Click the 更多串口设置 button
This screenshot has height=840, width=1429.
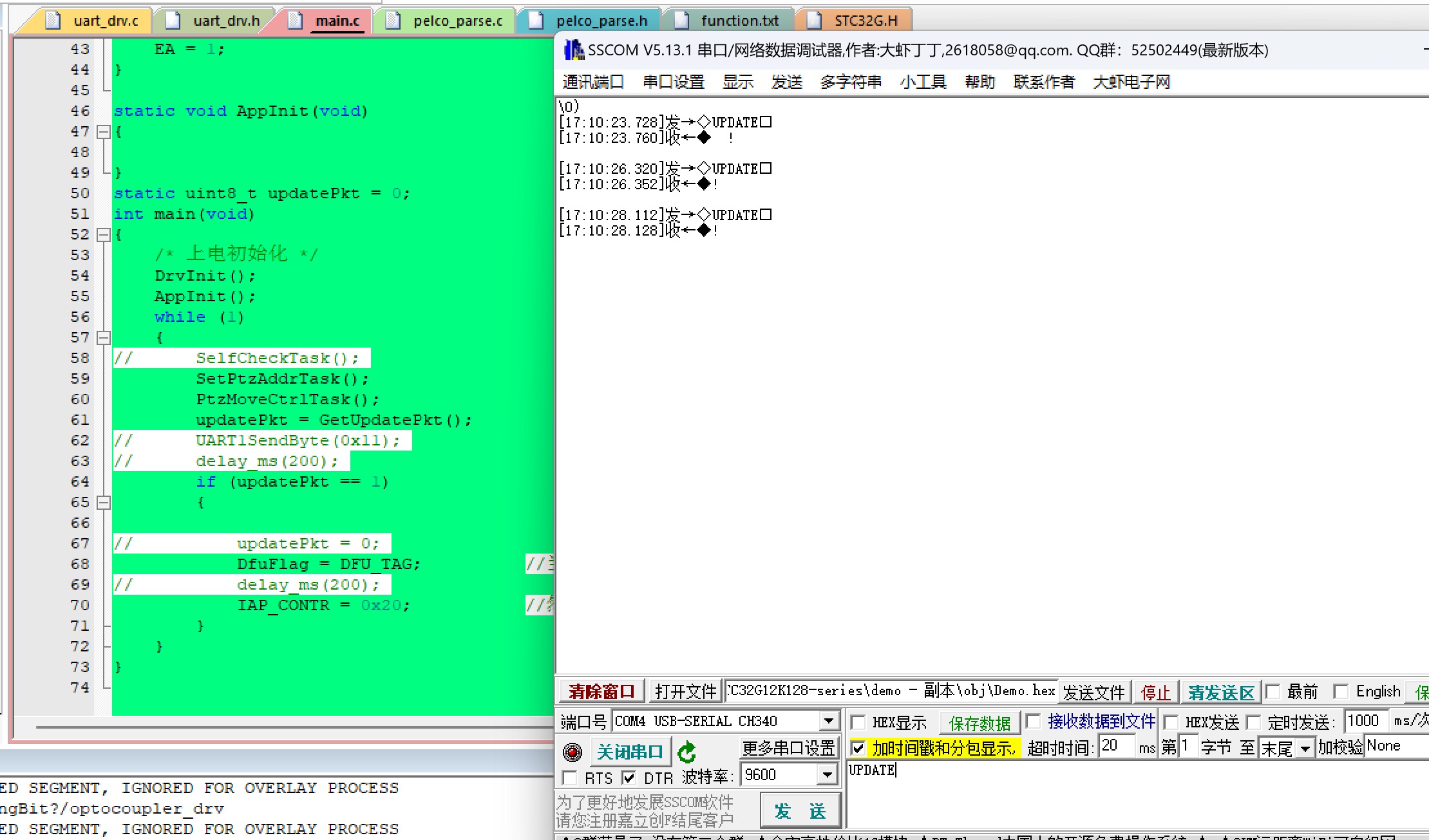pos(788,747)
